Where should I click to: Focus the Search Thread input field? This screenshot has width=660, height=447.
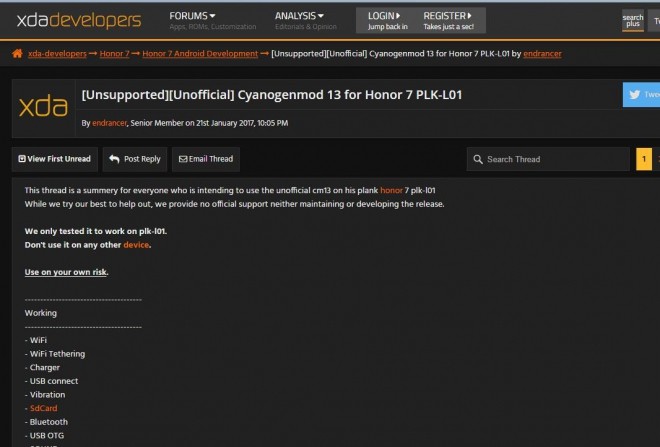548,159
